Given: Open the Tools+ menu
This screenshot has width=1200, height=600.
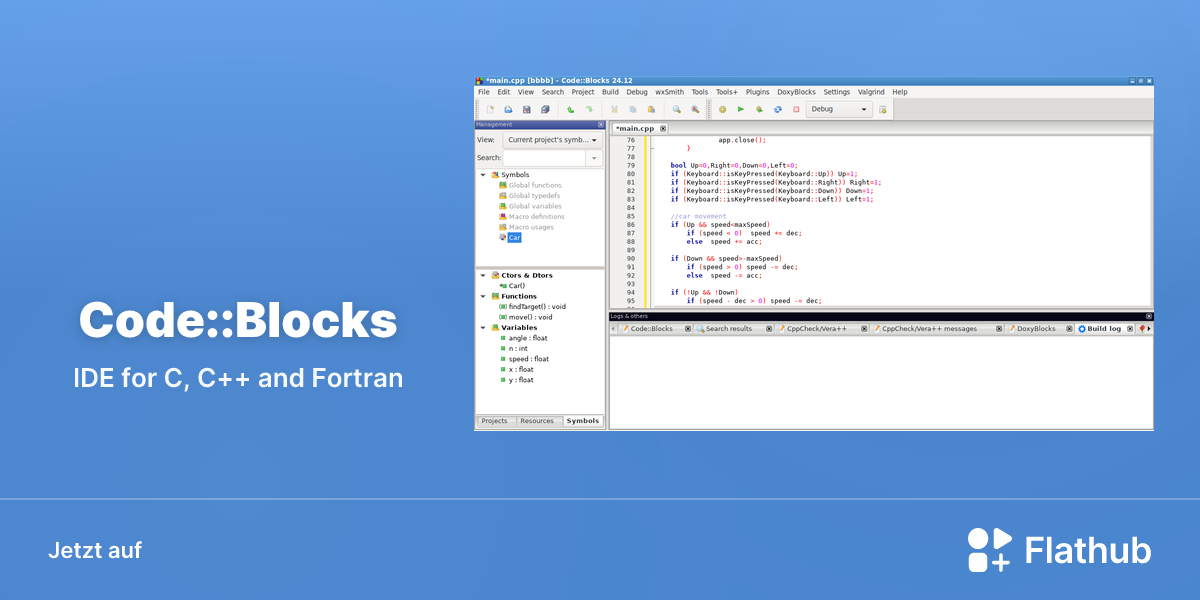Looking at the screenshot, I should [x=727, y=92].
